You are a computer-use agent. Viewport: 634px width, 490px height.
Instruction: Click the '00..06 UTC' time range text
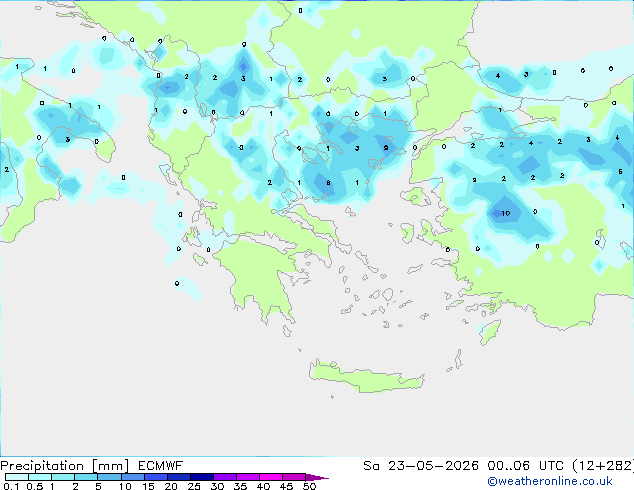[525, 466]
